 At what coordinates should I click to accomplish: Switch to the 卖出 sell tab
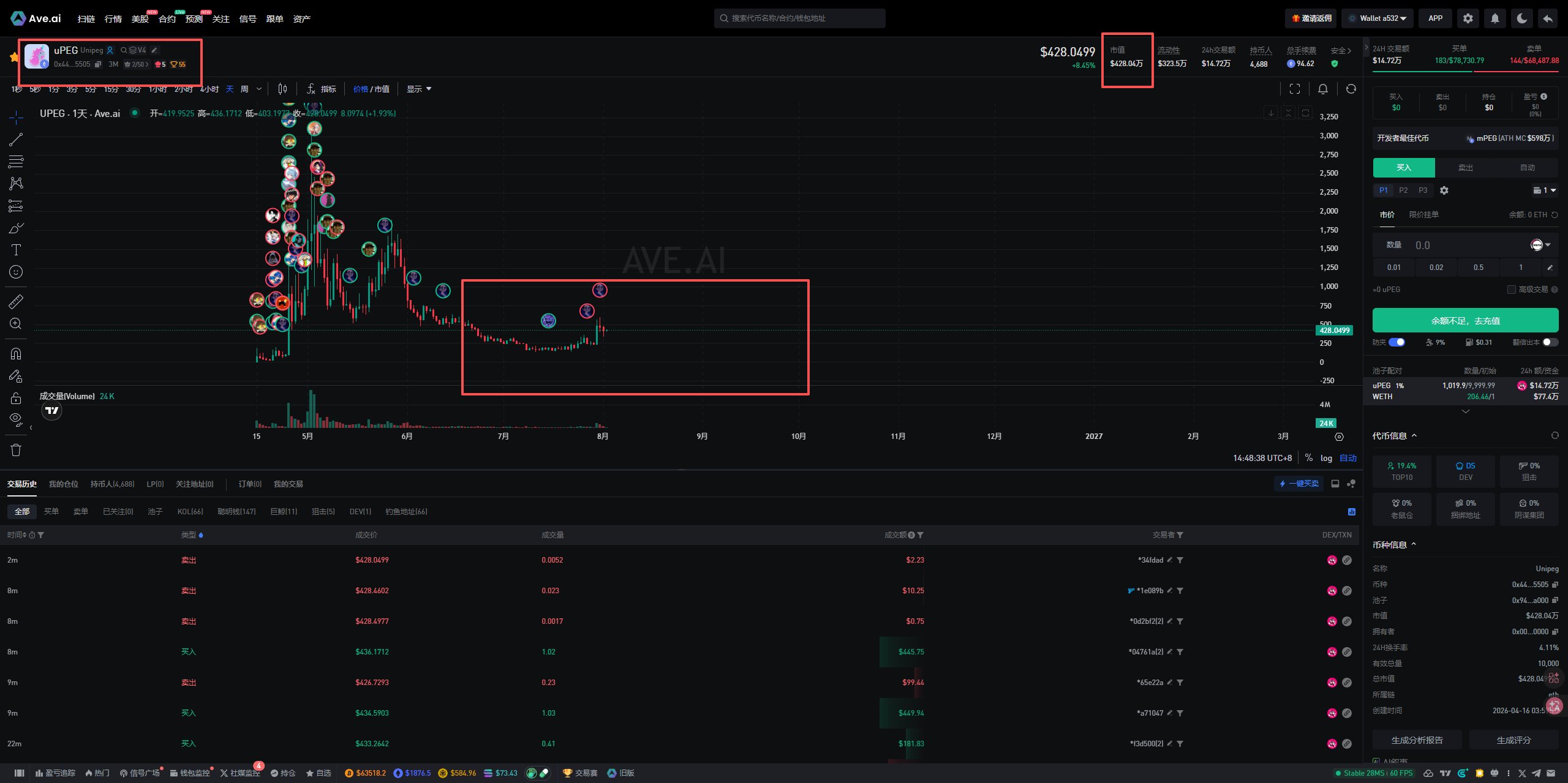point(1465,168)
